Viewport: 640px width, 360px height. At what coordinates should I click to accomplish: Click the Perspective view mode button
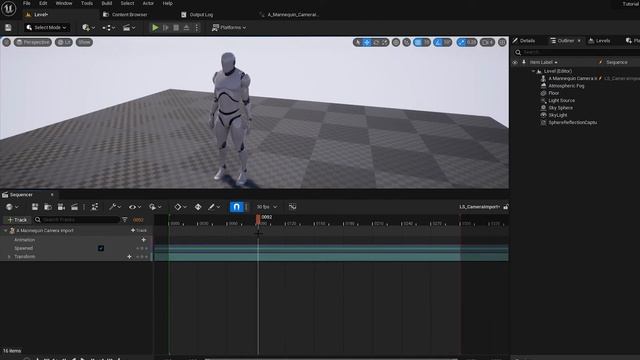click(33, 42)
